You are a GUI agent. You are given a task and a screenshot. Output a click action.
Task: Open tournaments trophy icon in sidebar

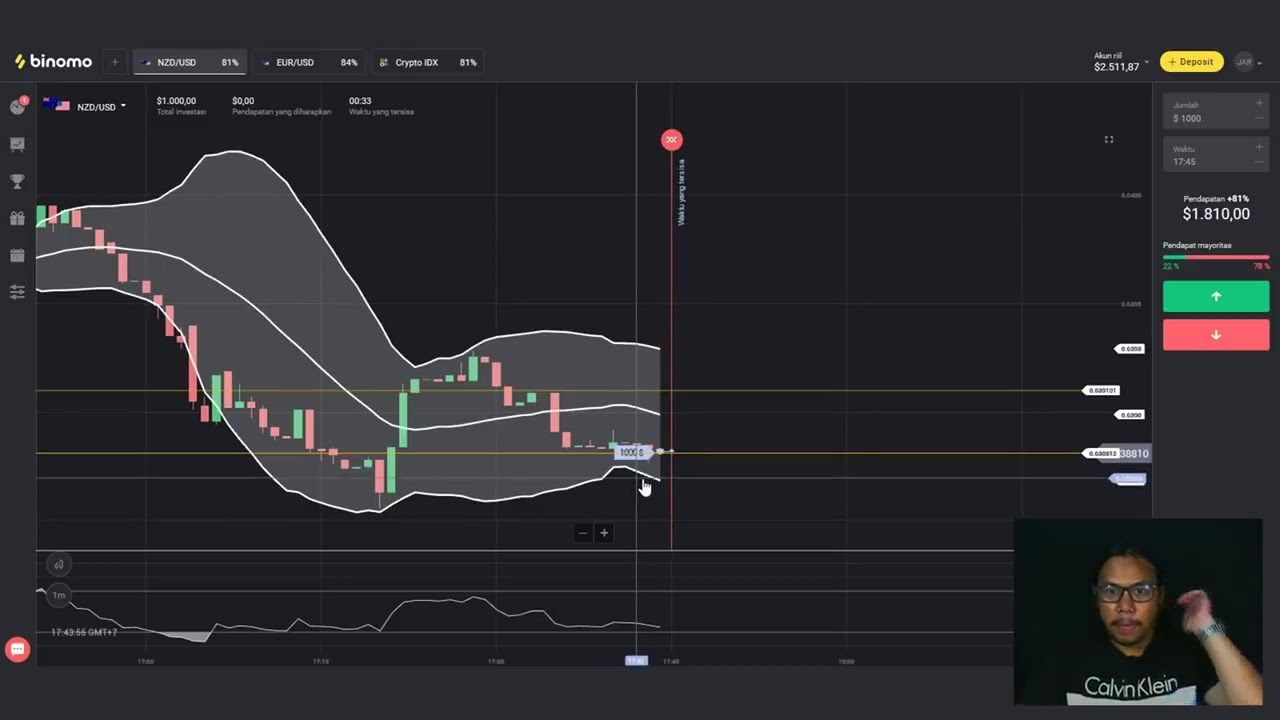pyautogui.click(x=17, y=181)
